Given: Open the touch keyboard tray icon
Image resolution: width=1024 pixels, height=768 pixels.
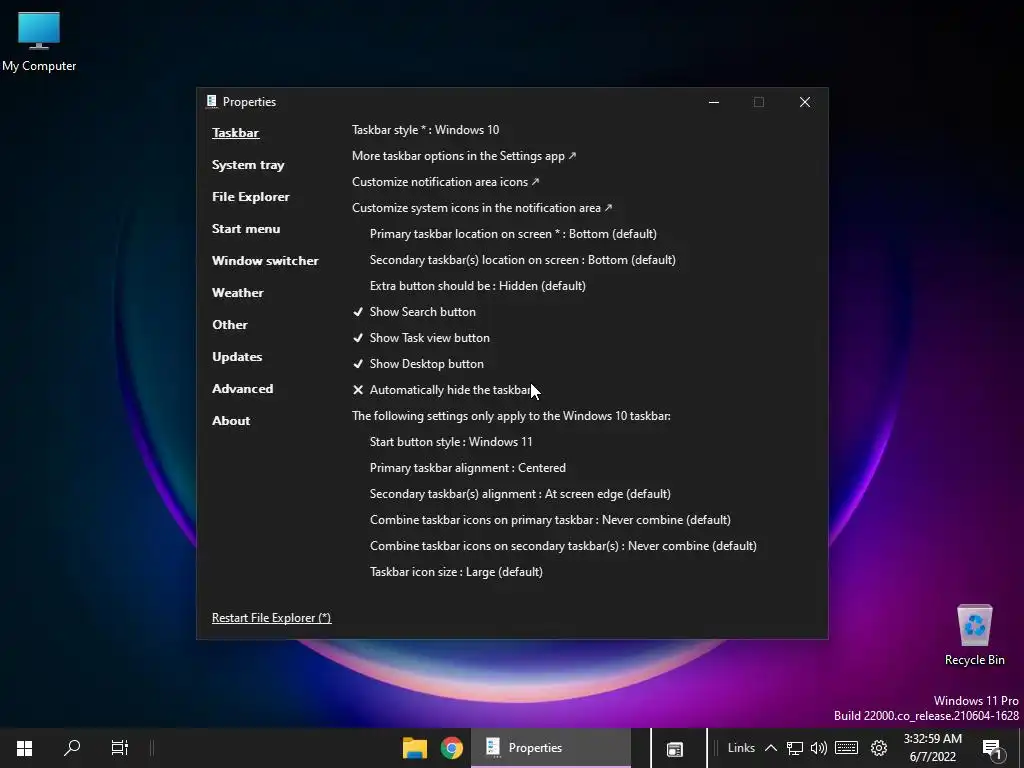Looking at the screenshot, I should pos(846,748).
